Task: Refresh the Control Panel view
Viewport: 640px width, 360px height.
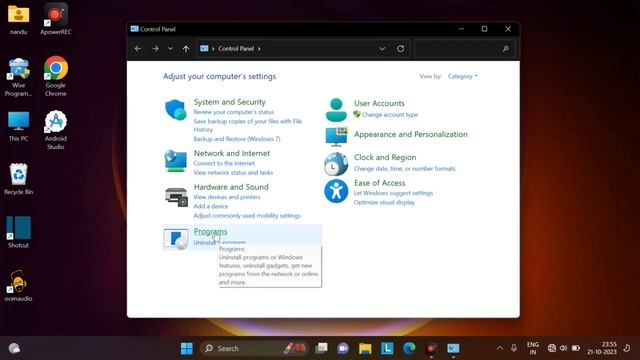Action: coord(400,49)
